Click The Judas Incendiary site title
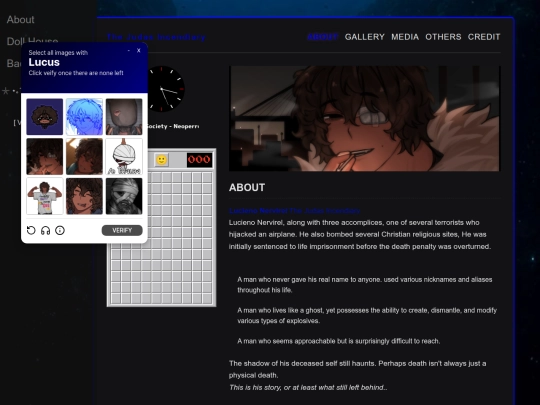The image size is (540, 405). coord(156,37)
